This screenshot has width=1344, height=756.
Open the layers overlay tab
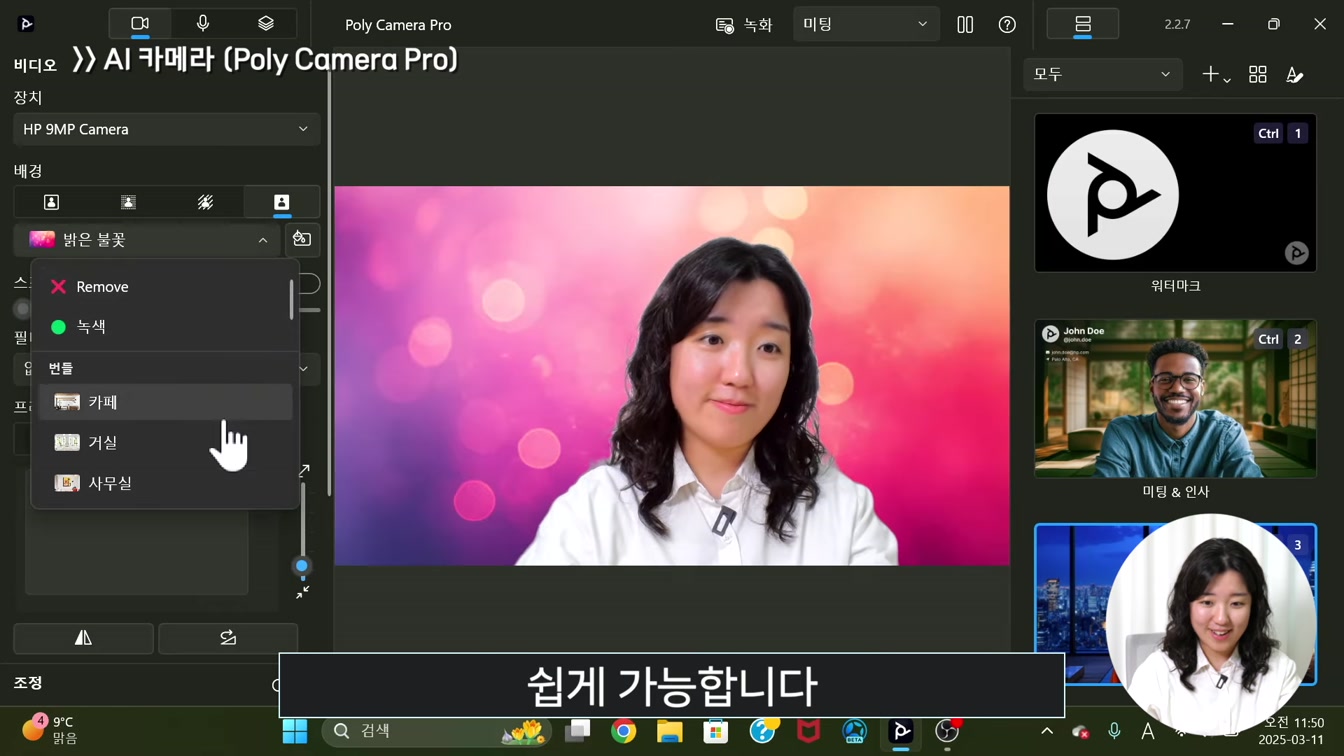coord(265,24)
